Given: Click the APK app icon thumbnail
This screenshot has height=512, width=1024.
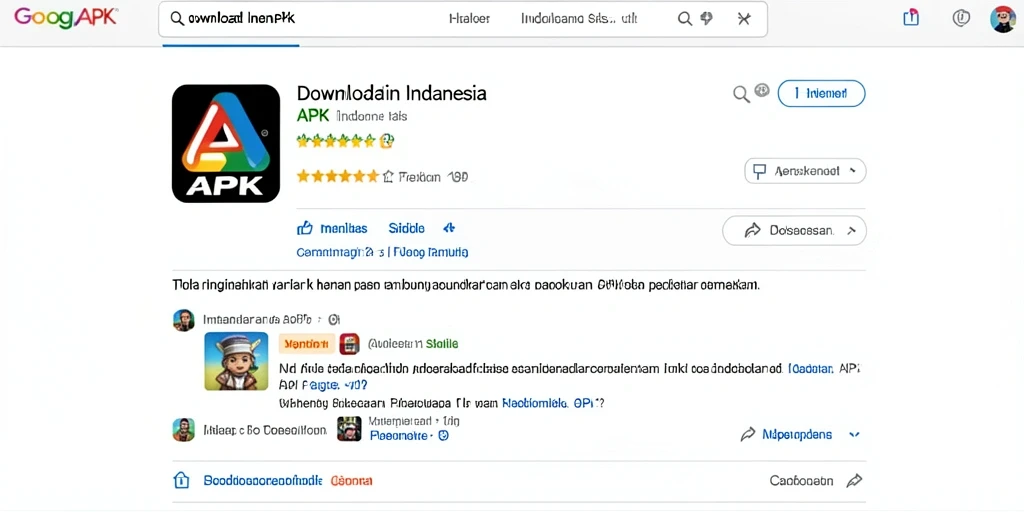Looking at the screenshot, I should tap(226, 143).
